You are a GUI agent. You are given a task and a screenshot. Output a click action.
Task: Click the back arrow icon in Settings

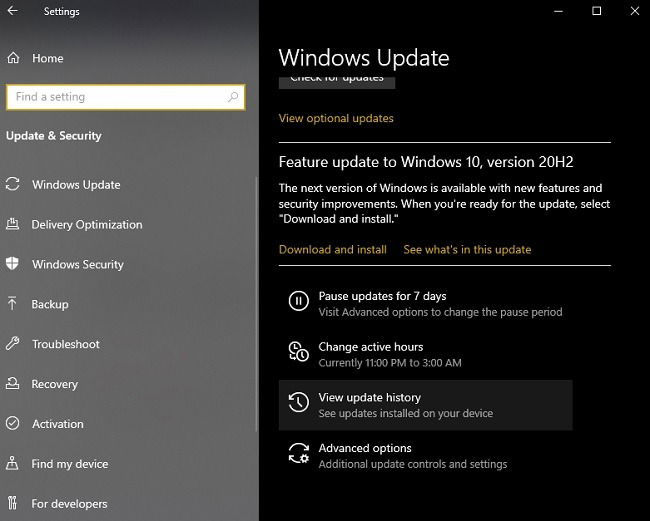(x=13, y=11)
